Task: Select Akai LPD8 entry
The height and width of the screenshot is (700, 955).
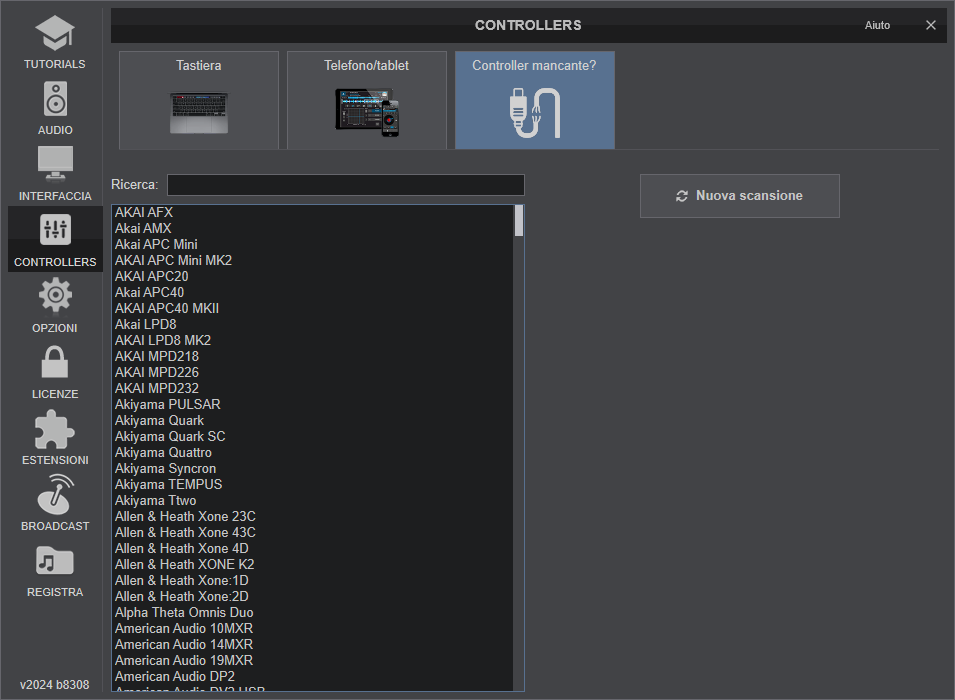Action: pyautogui.click(x=313, y=324)
